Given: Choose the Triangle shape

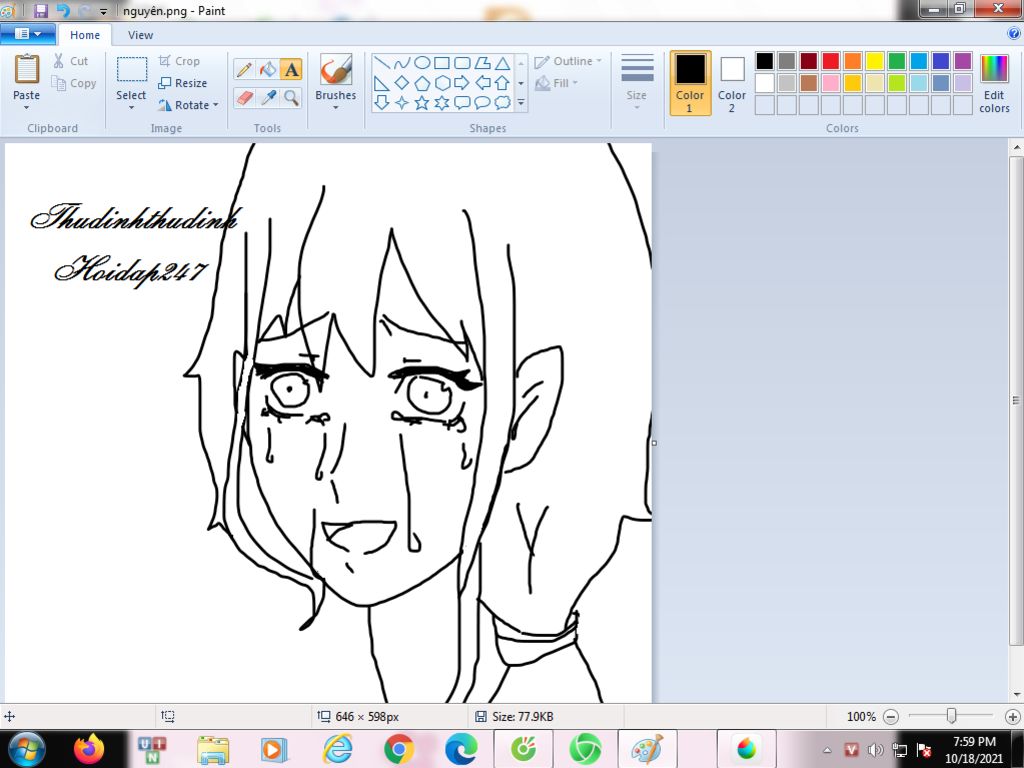Looking at the screenshot, I should point(502,63).
